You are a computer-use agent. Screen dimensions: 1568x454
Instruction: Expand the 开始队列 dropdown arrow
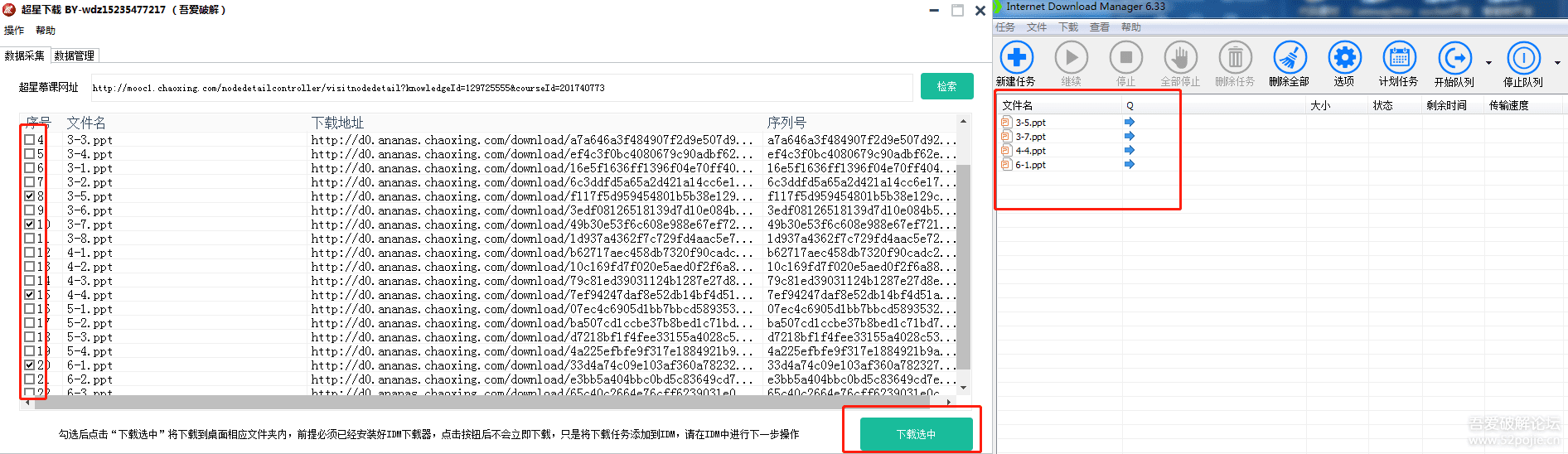click(1488, 63)
